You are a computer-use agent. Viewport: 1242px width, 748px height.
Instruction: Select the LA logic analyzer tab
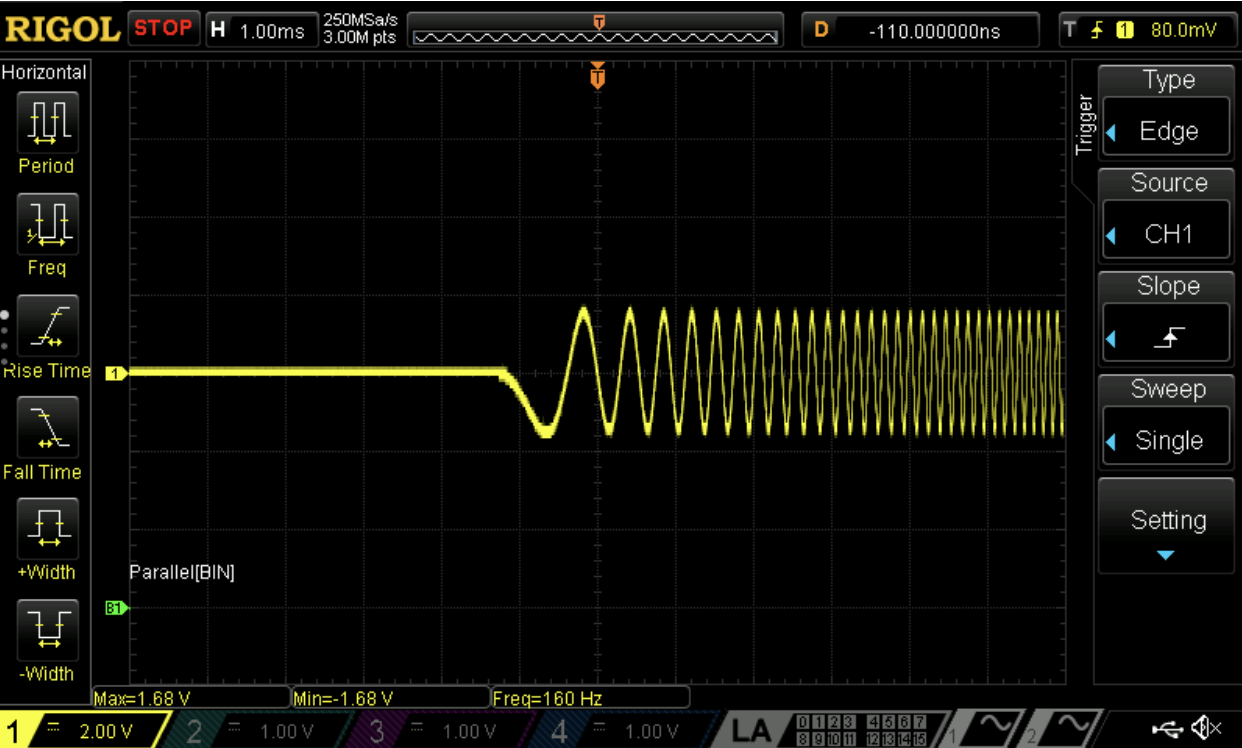point(752,731)
